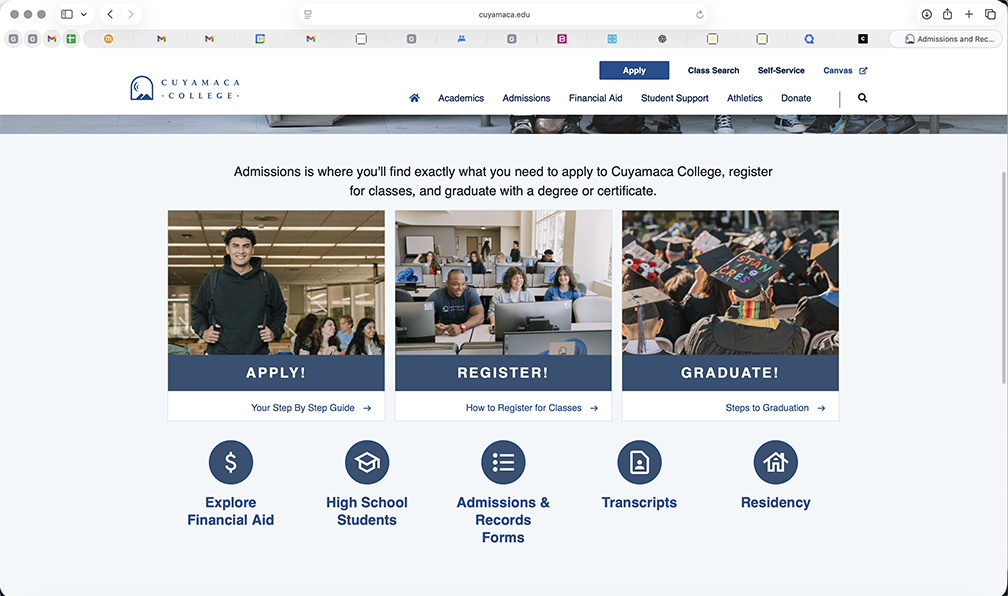Image resolution: width=1008 pixels, height=596 pixels.
Task: Open the Admissions menu
Action: tap(526, 98)
